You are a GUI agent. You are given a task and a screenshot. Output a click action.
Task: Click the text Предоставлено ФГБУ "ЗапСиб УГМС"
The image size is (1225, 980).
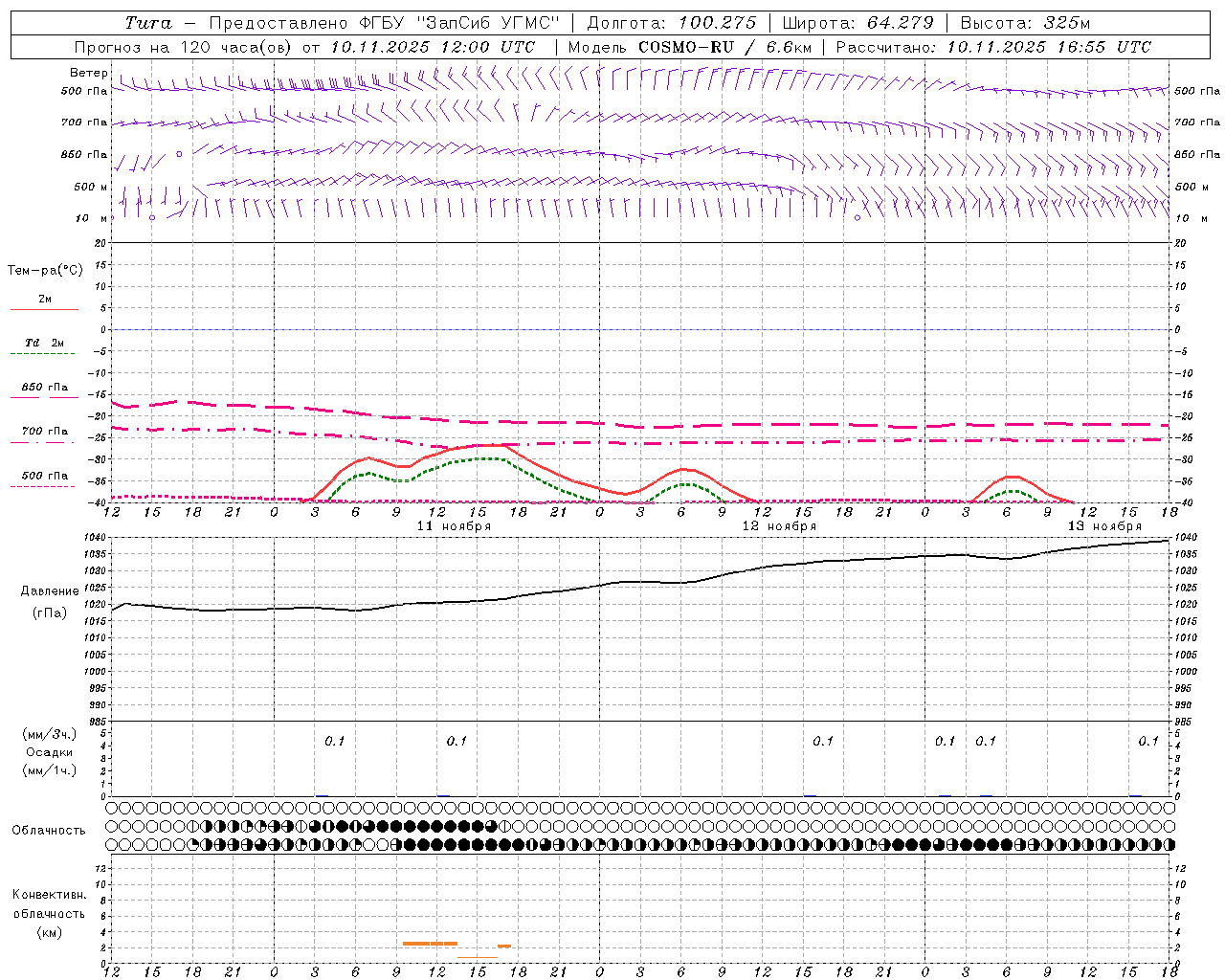pyautogui.click(x=384, y=23)
